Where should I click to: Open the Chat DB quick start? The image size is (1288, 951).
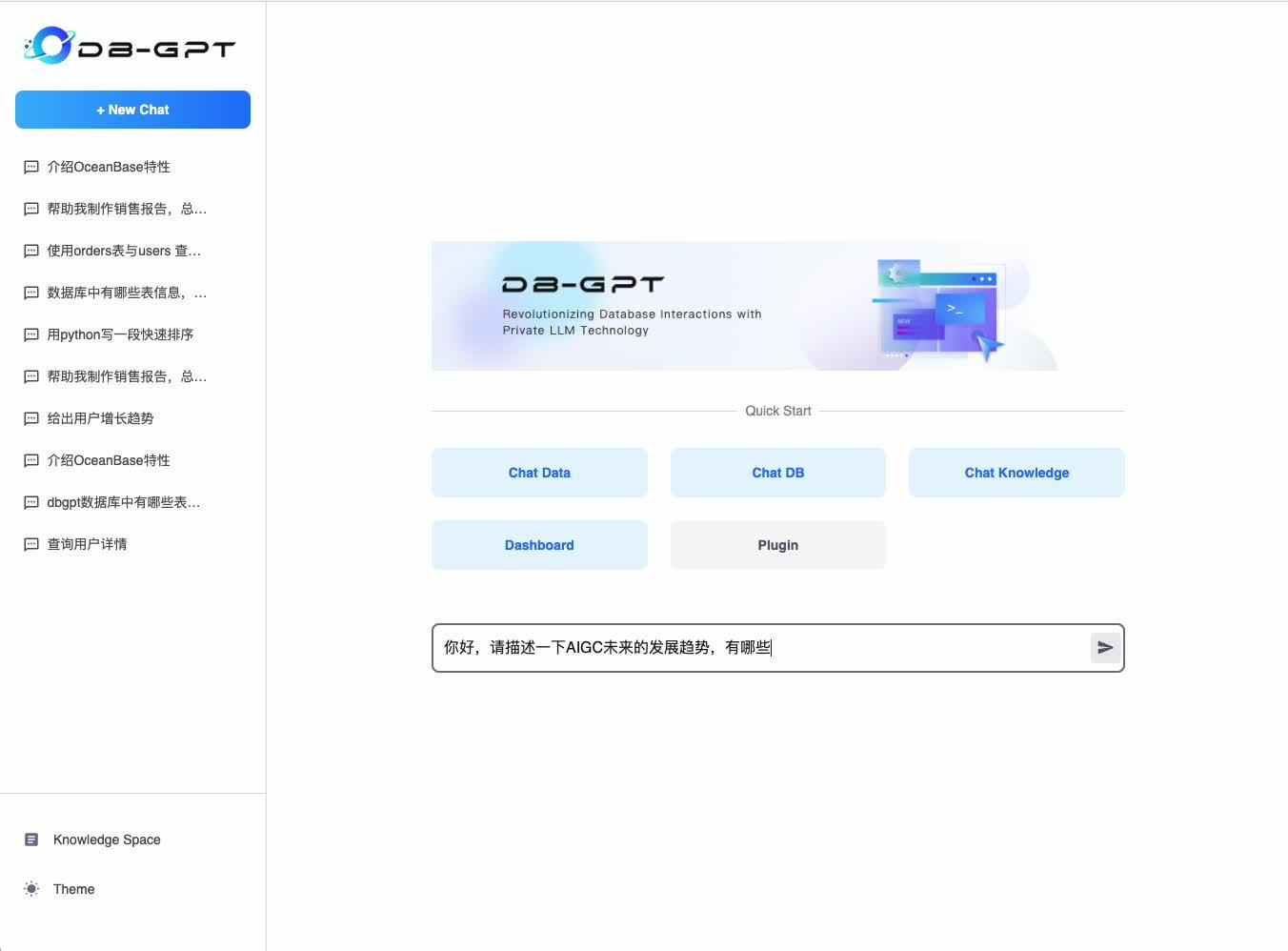pyautogui.click(x=777, y=472)
